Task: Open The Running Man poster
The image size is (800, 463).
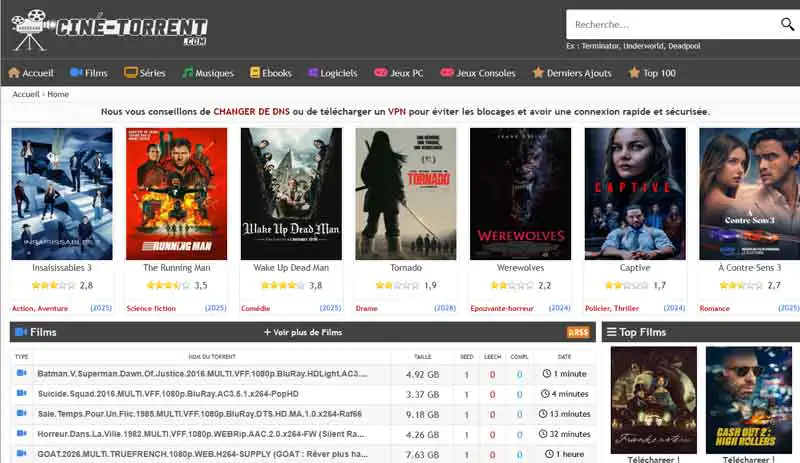Action: click(x=177, y=194)
